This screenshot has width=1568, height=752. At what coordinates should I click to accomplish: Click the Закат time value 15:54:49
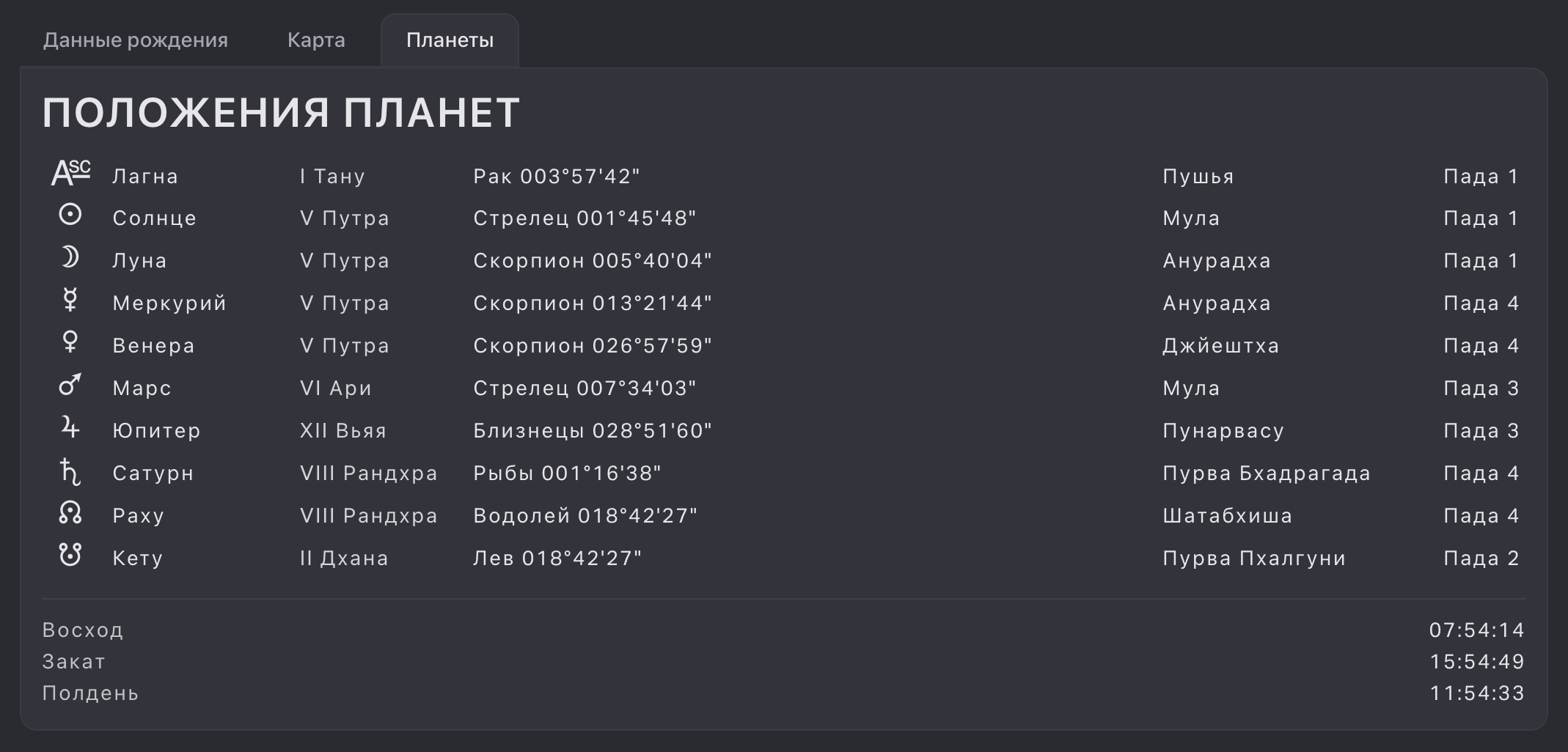[1476, 662]
